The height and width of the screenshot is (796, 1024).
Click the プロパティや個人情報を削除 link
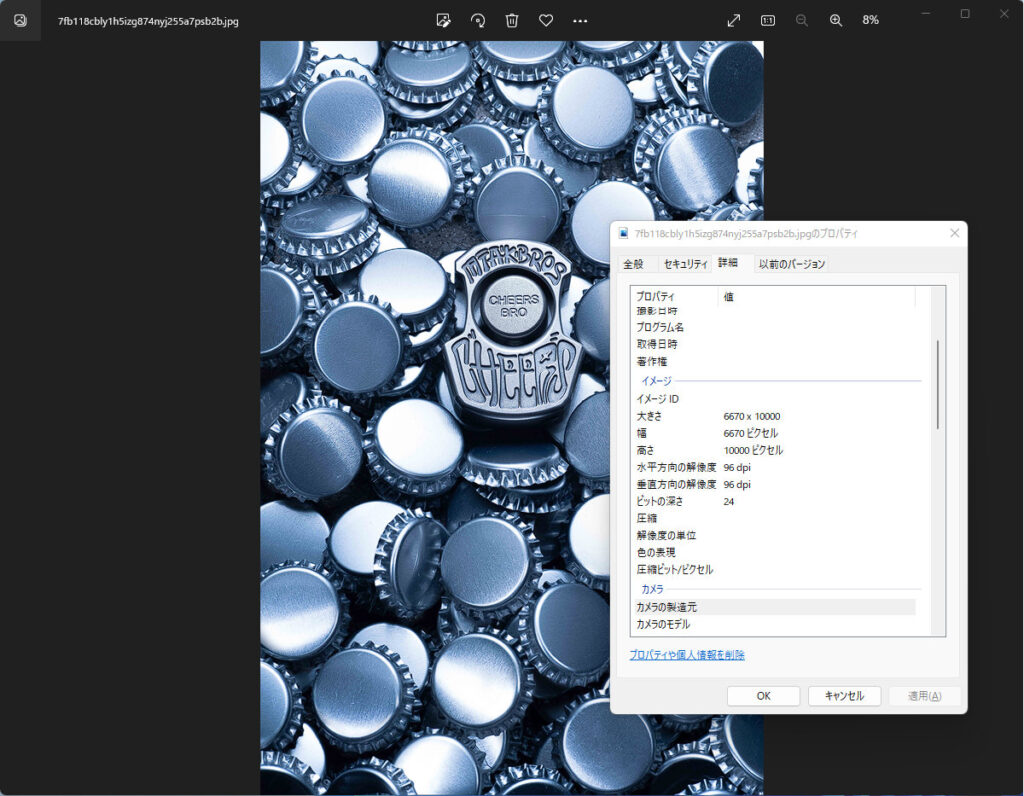(687, 655)
